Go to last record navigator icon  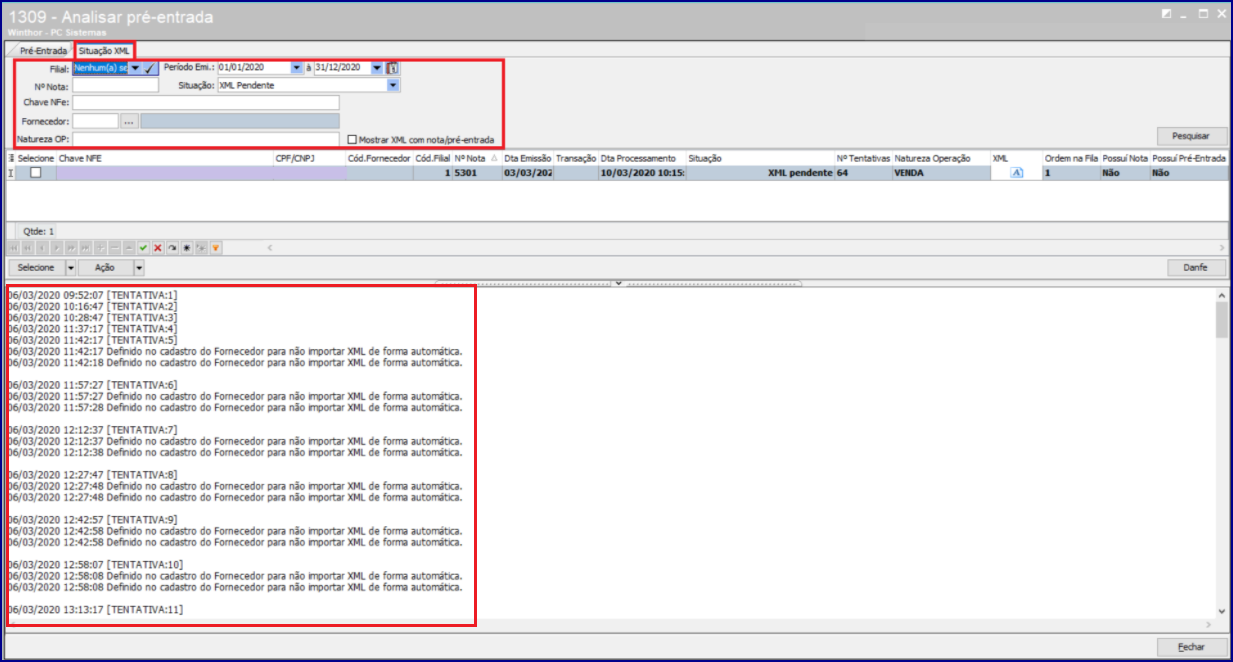pos(85,248)
